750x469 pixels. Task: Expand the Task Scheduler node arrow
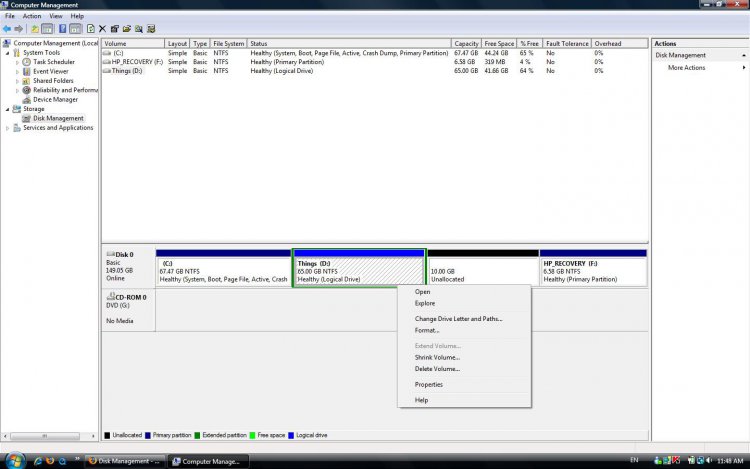(x=17, y=62)
